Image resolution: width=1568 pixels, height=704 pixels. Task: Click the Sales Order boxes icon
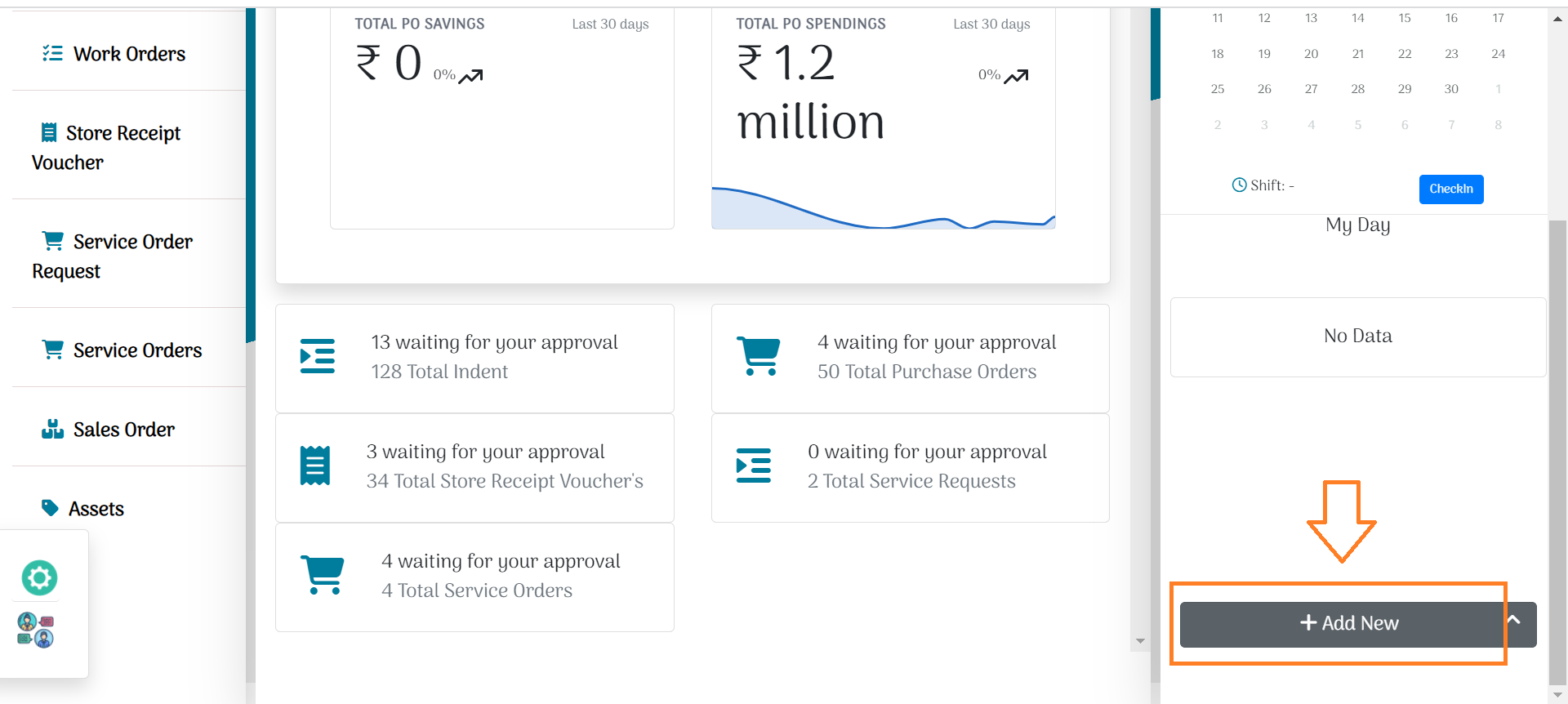52,430
